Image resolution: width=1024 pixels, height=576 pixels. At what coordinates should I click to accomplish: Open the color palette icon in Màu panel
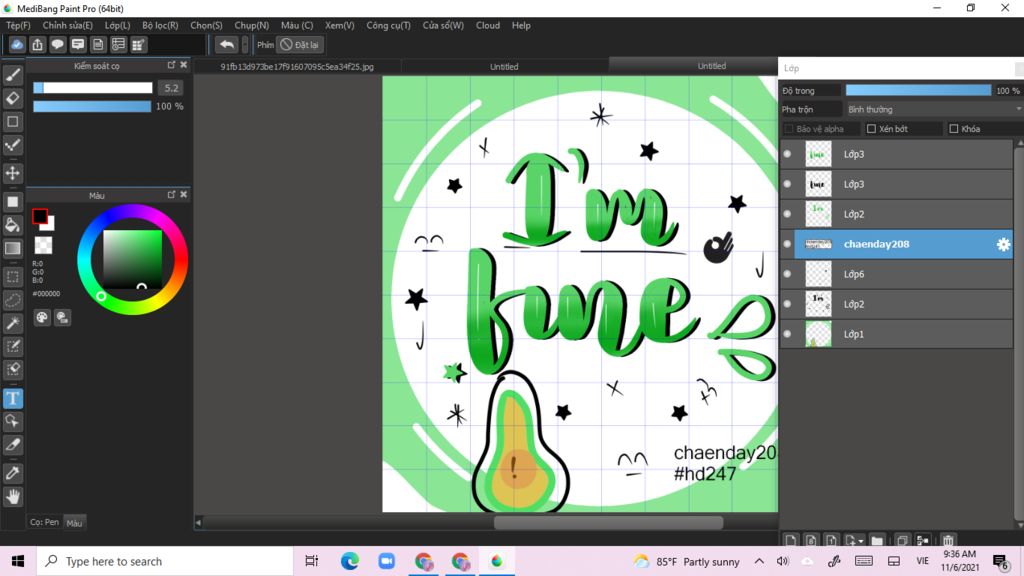coord(42,317)
